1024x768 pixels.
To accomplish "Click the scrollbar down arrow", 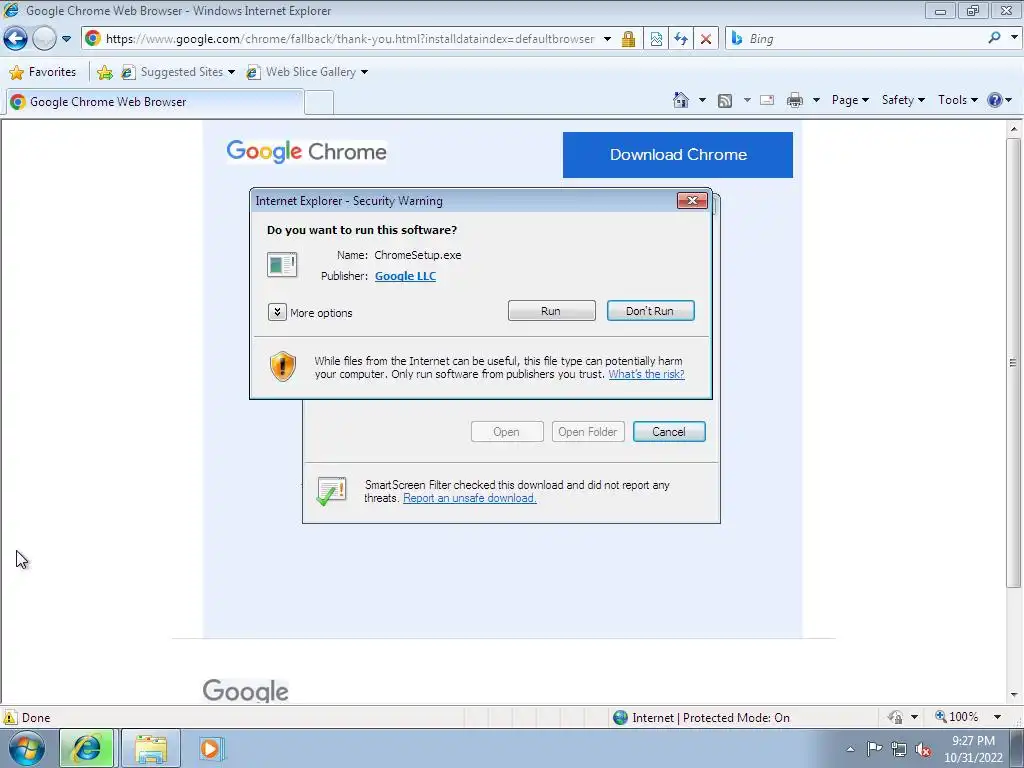I will (x=1014, y=695).
